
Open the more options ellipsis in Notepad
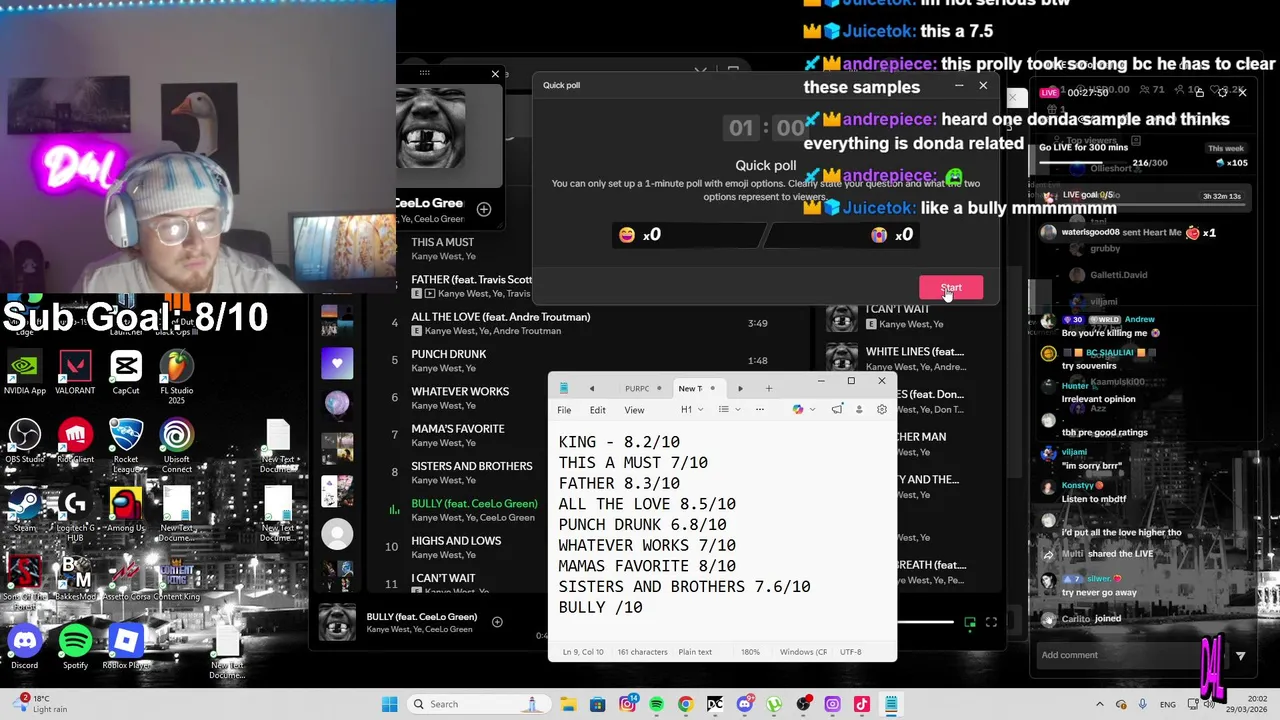point(759,409)
